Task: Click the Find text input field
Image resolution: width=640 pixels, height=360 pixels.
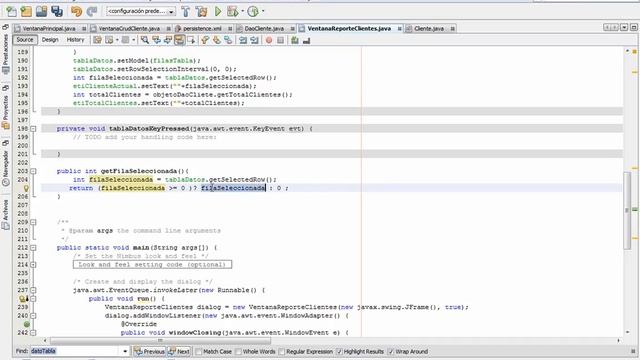Action: click(76, 351)
